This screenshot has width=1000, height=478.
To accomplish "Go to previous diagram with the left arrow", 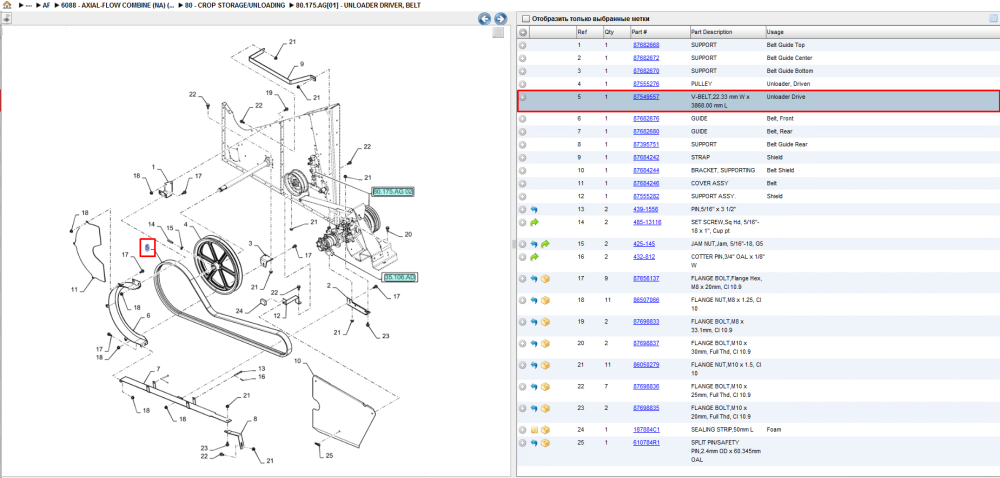I will 485,19.
